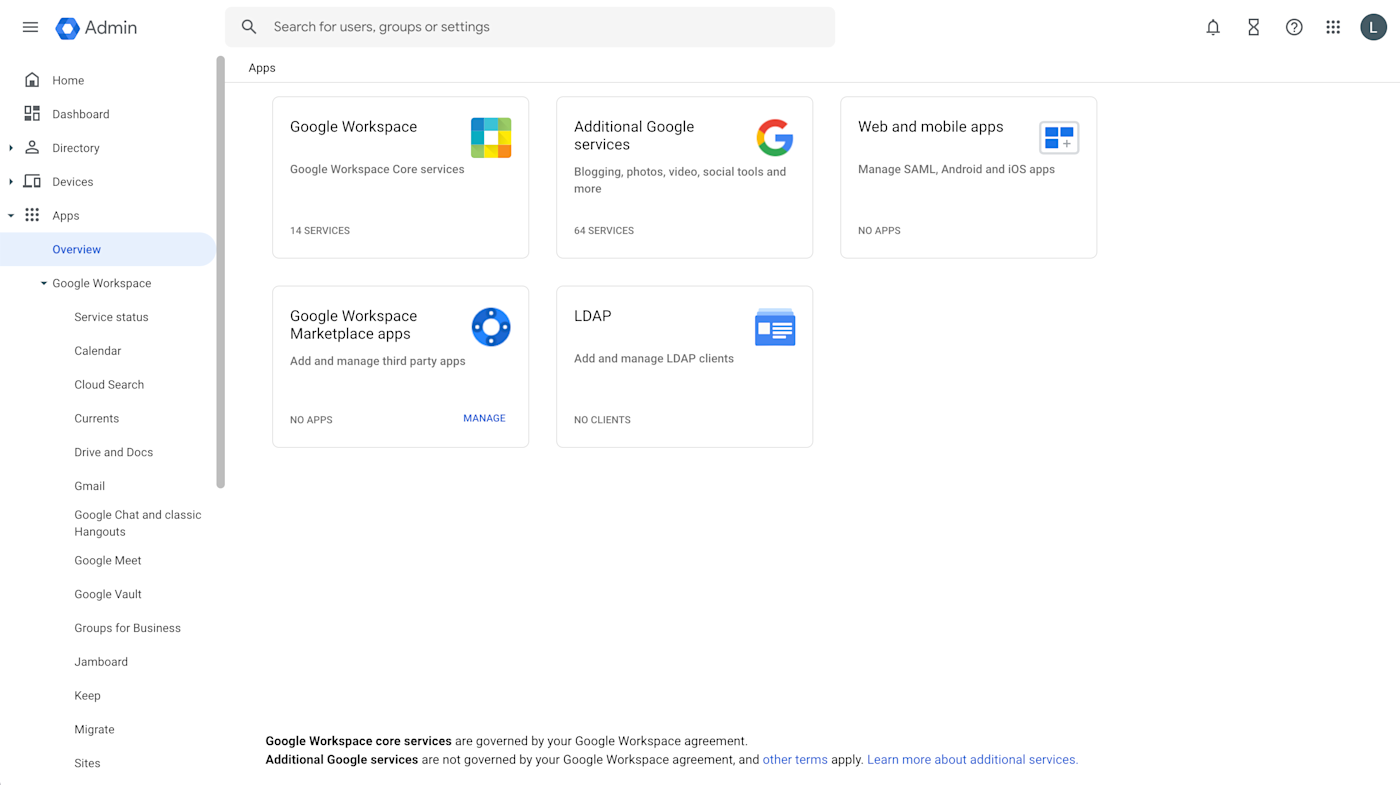
Task: Click the Apps grid icon in sidebar
Action: click(32, 215)
